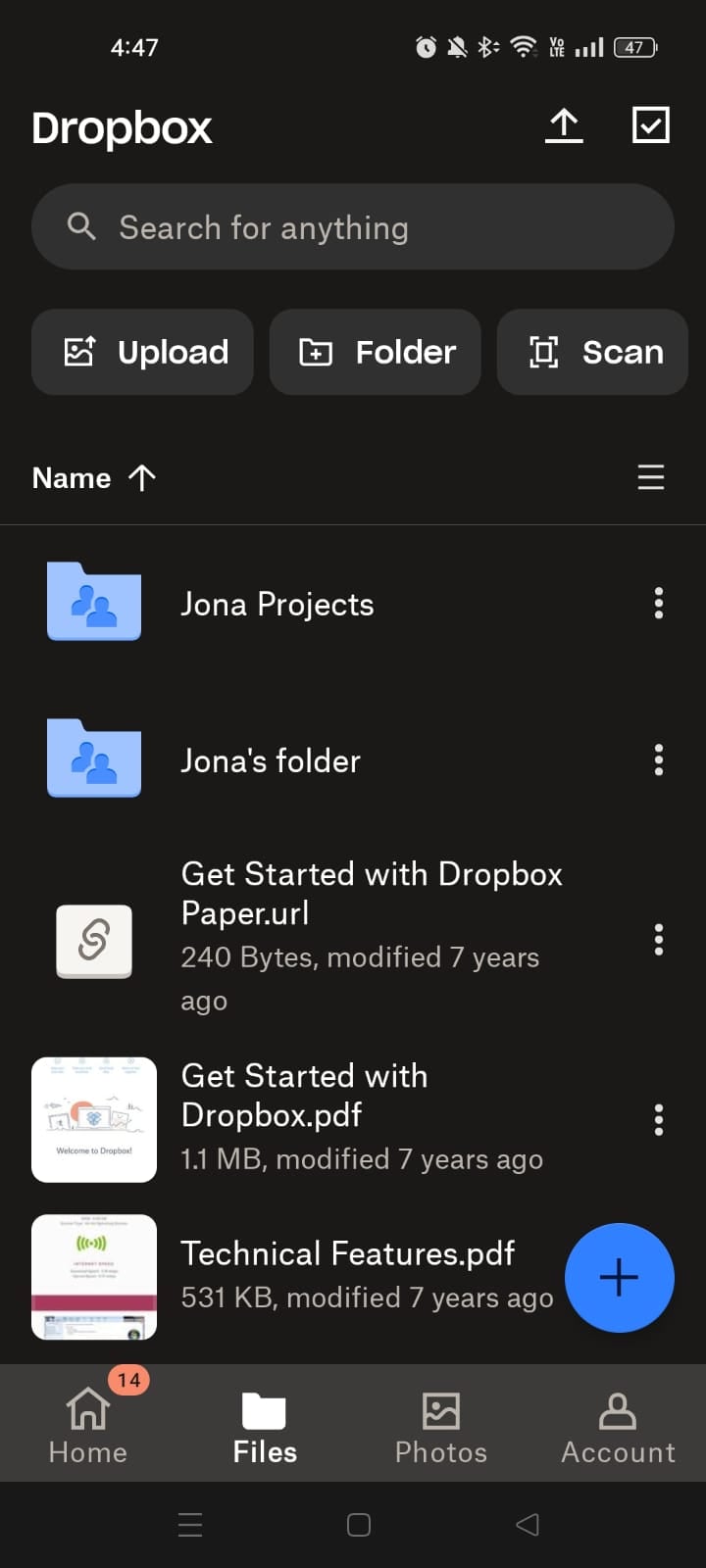Open Get Started with Dropbox.pdf thumbnail
Screen dimensions: 706x1568
[x=94, y=1119]
